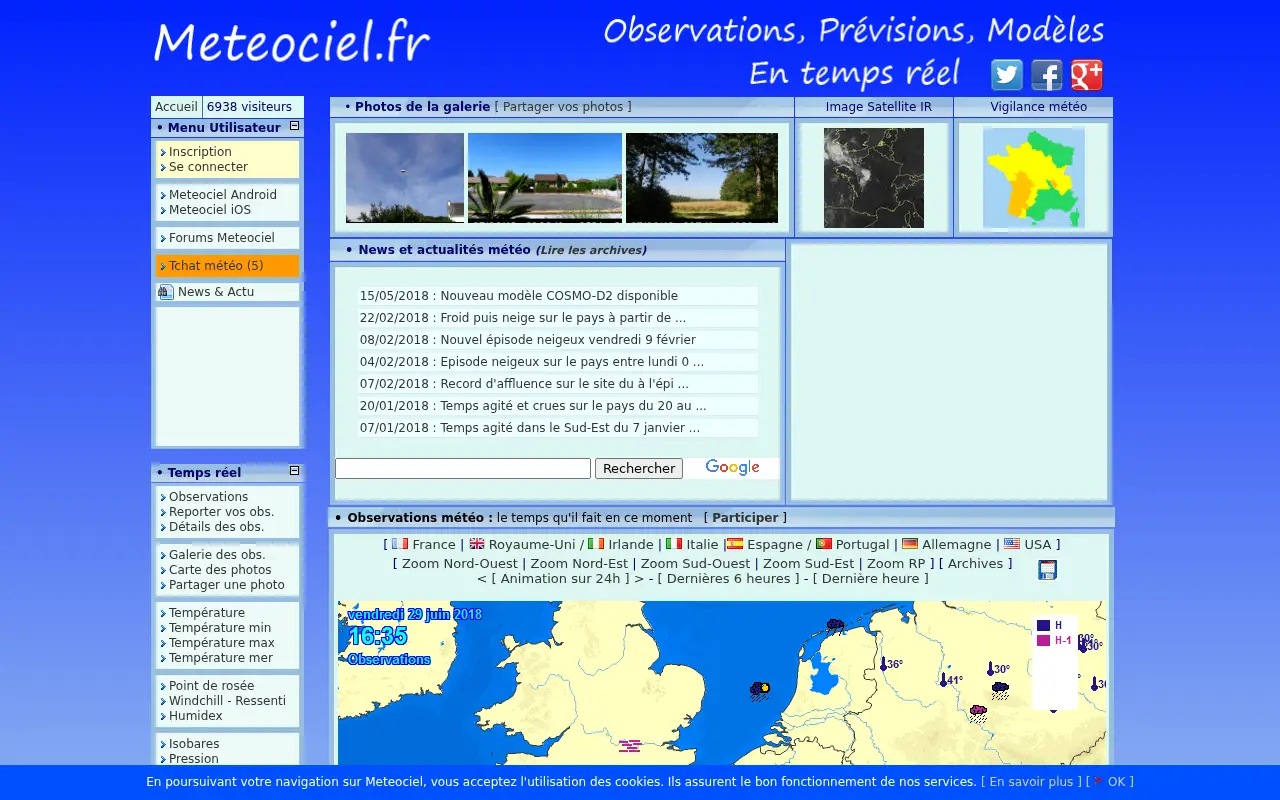The height and width of the screenshot is (800, 1280).
Task: Click OK on the cookie banner
Action: [x=1117, y=782]
